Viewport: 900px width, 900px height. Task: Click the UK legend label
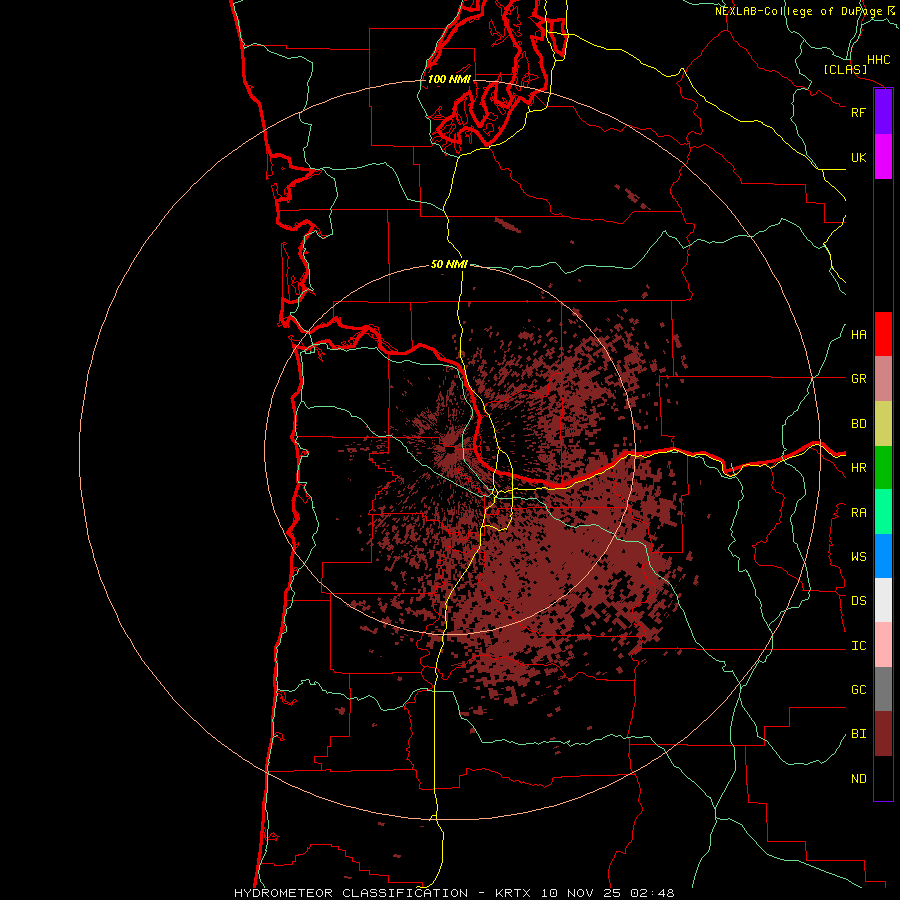858,157
